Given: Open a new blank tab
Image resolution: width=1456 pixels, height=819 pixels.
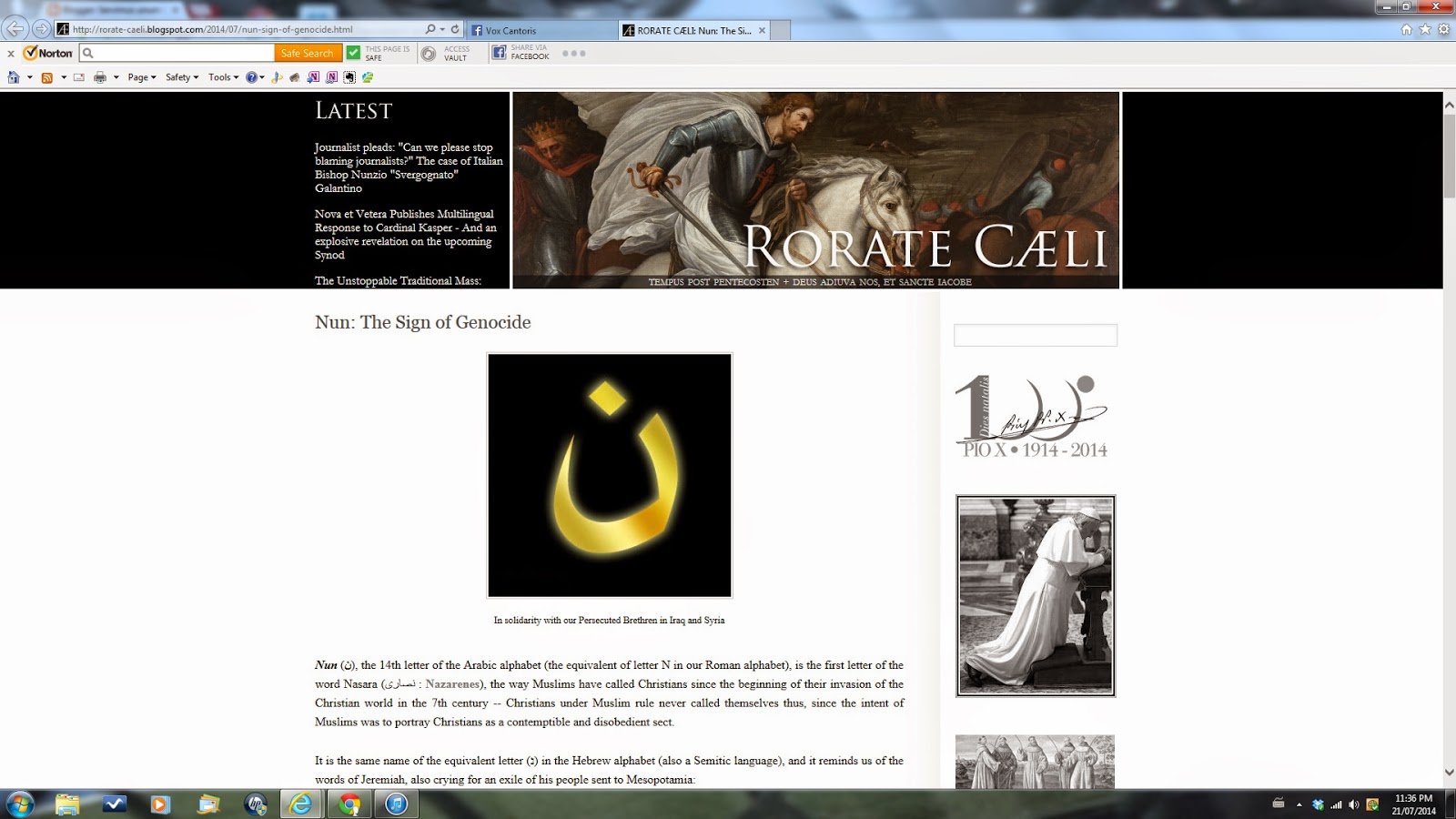Looking at the screenshot, I should tap(781, 30).
